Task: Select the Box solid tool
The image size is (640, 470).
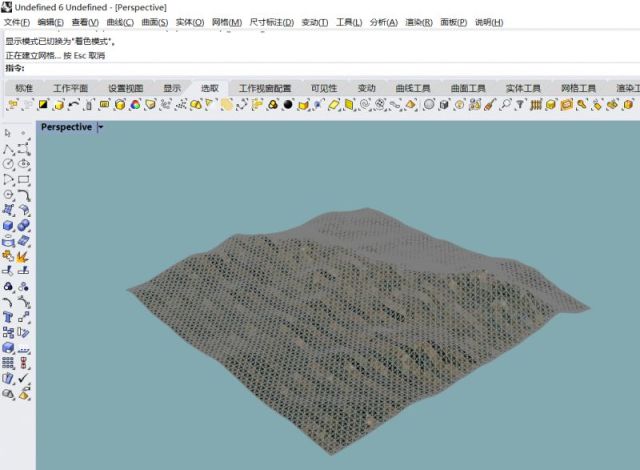Action: coord(8,225)
